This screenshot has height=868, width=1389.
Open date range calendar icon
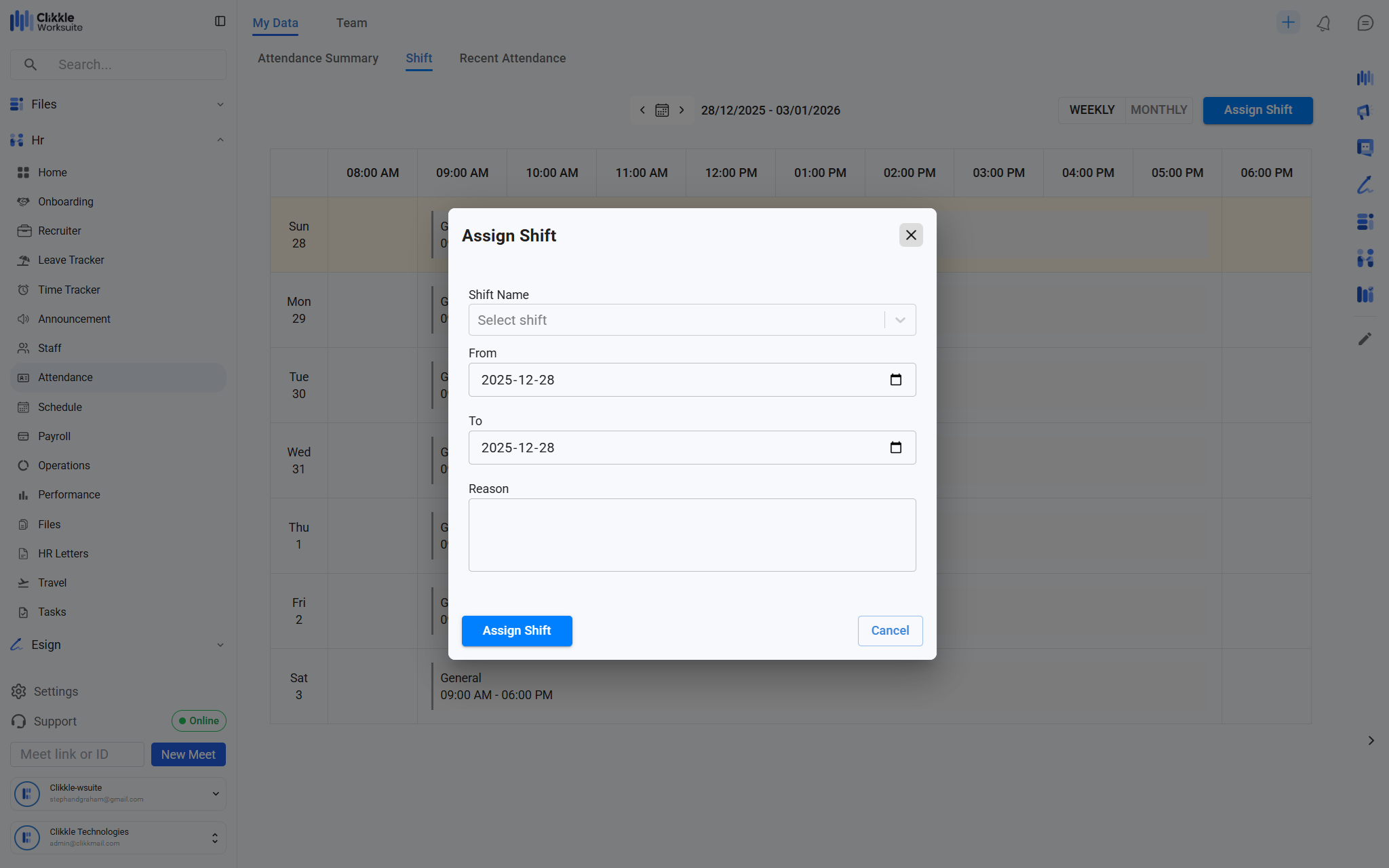(662, 111)
